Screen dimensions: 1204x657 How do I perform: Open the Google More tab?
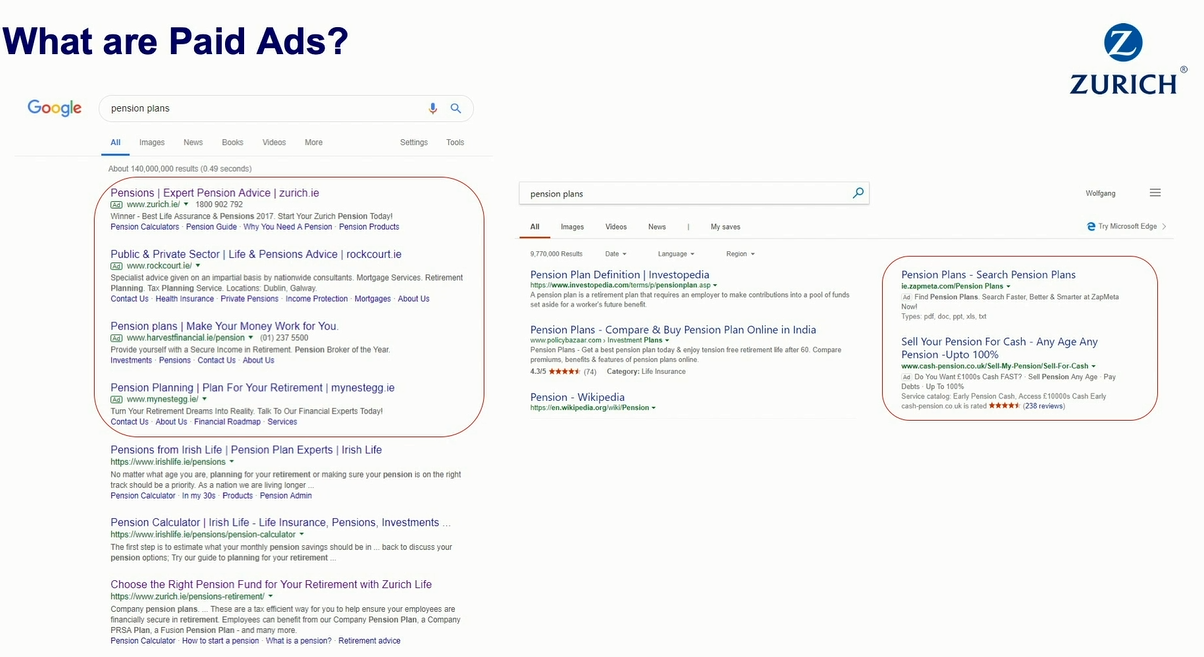314,143
